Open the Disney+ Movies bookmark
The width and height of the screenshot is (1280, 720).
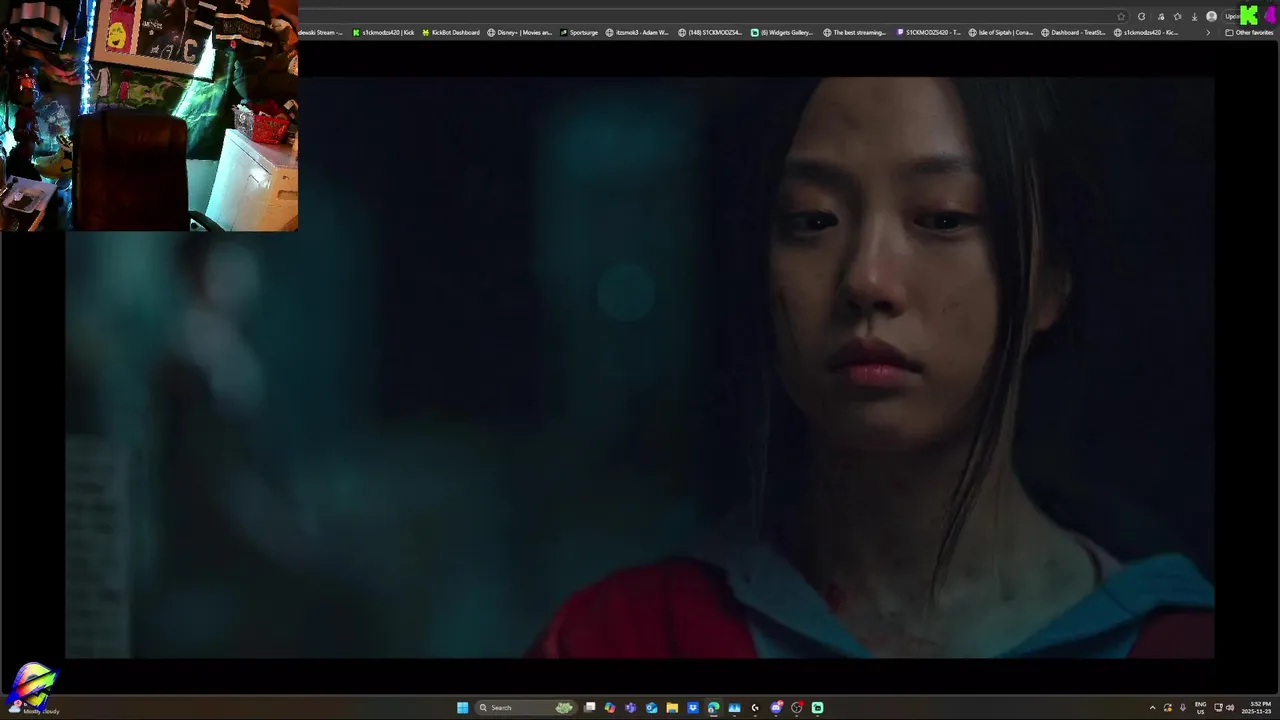519,32
